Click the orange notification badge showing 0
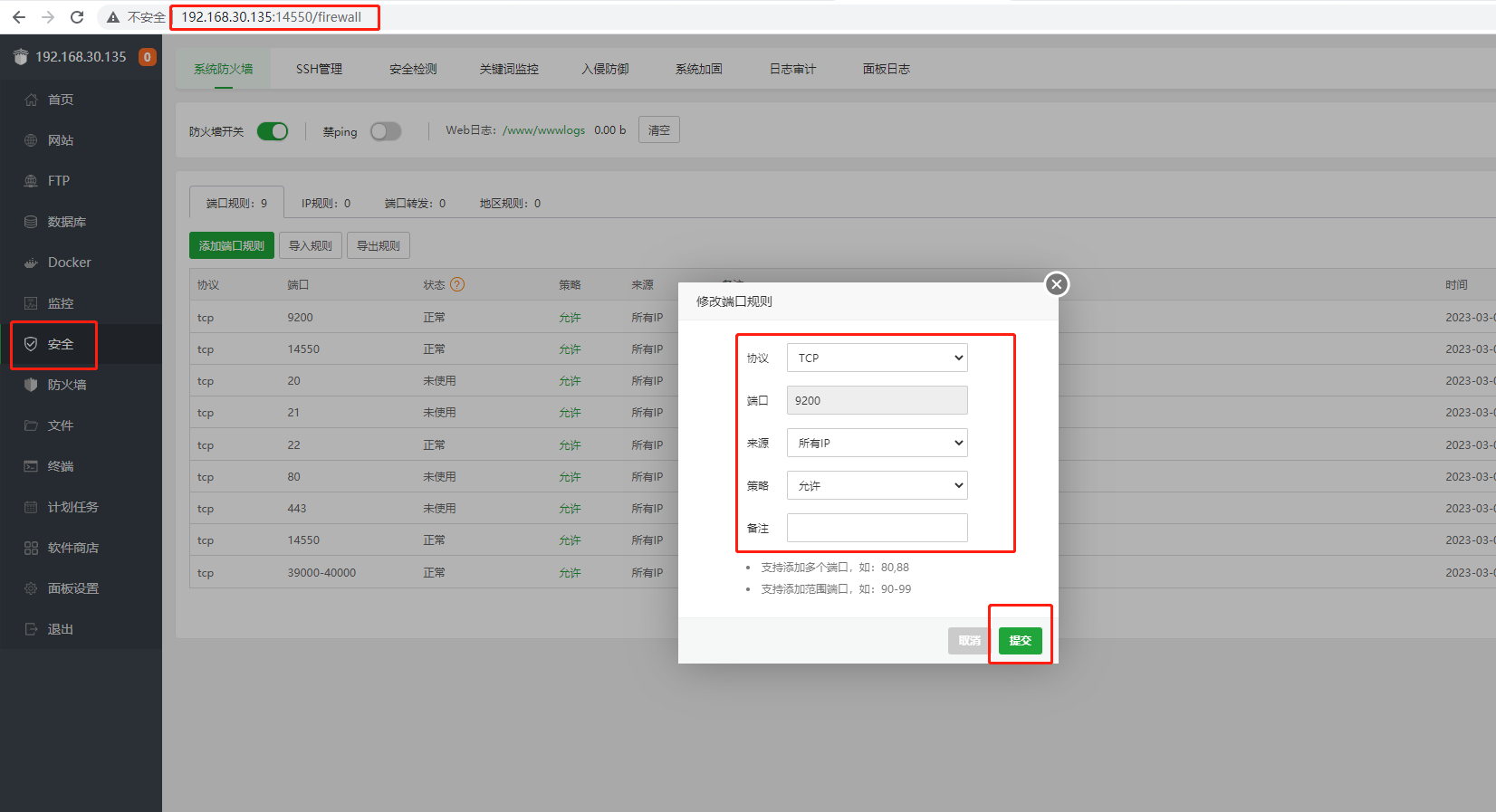Viewport: 1496px width, 812px height. point(147,57)
